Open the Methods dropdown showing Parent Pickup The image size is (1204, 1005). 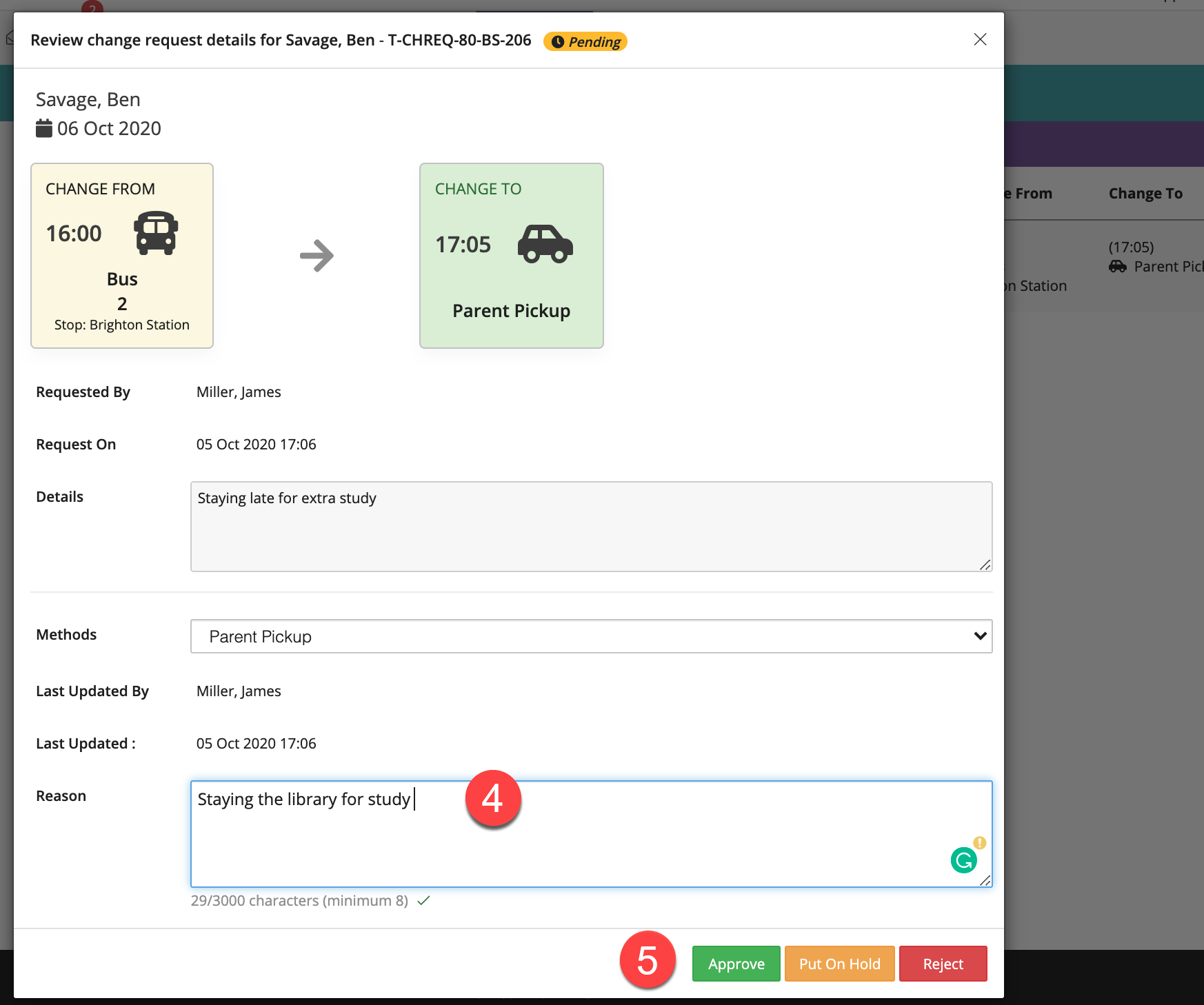pyautogui.click(x=590, y=636)
